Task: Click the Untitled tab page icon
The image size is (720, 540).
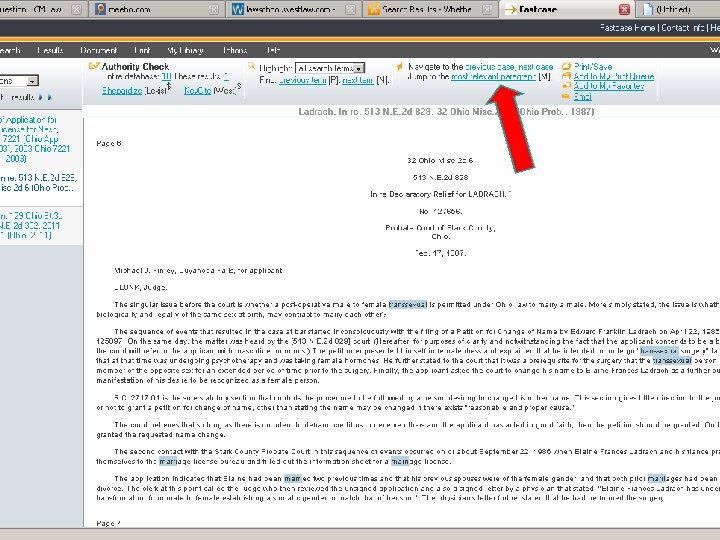Action: tap(648, 9)
